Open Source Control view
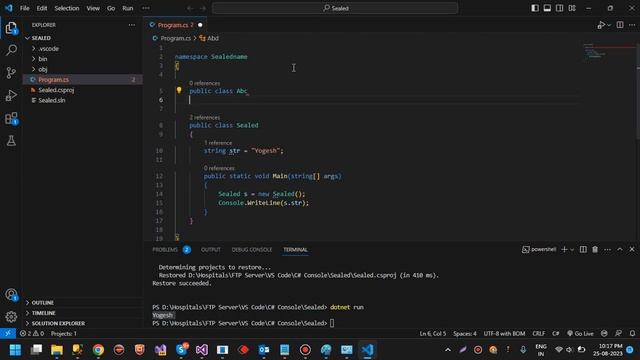 pos(11,73)
